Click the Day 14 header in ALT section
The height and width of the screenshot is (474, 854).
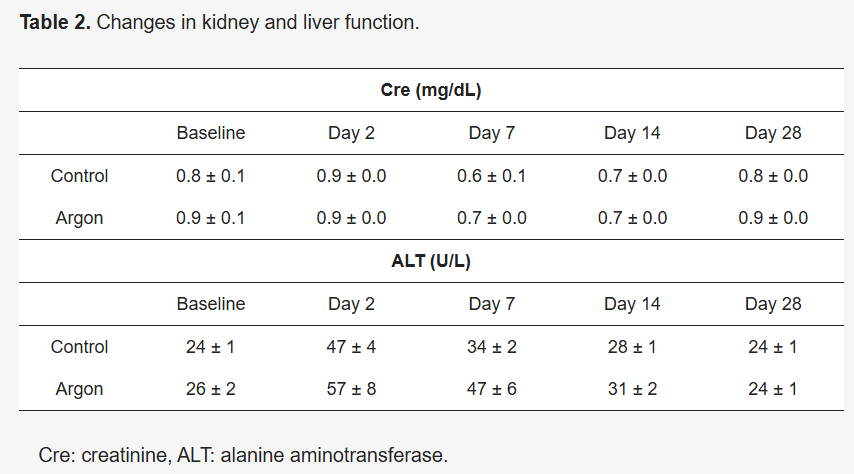[632, 304]
